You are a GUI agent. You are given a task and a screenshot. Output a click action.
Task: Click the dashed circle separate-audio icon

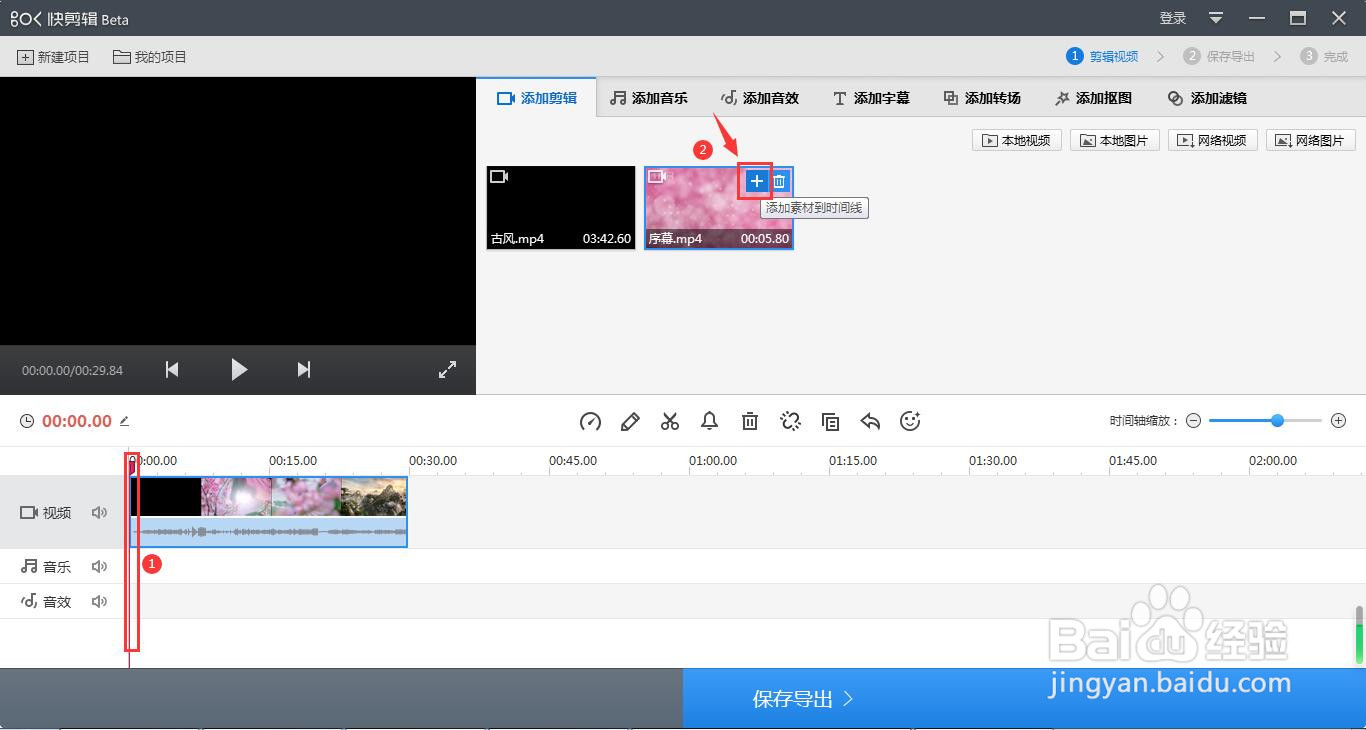pyautogui.click(x=790, y=422)
